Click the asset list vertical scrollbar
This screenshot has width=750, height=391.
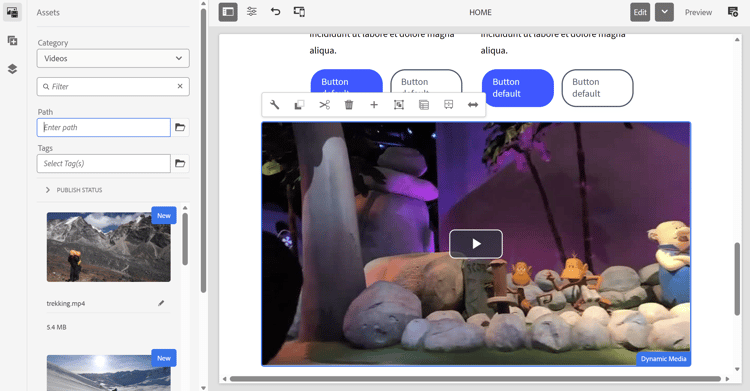[185, 239]
